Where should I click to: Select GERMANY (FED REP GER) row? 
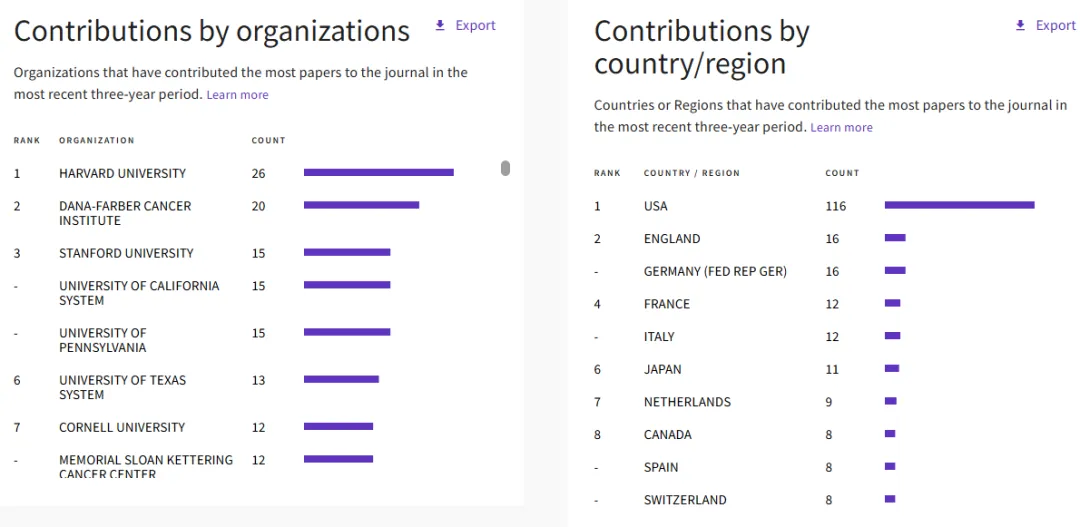[x=715, y=271]
